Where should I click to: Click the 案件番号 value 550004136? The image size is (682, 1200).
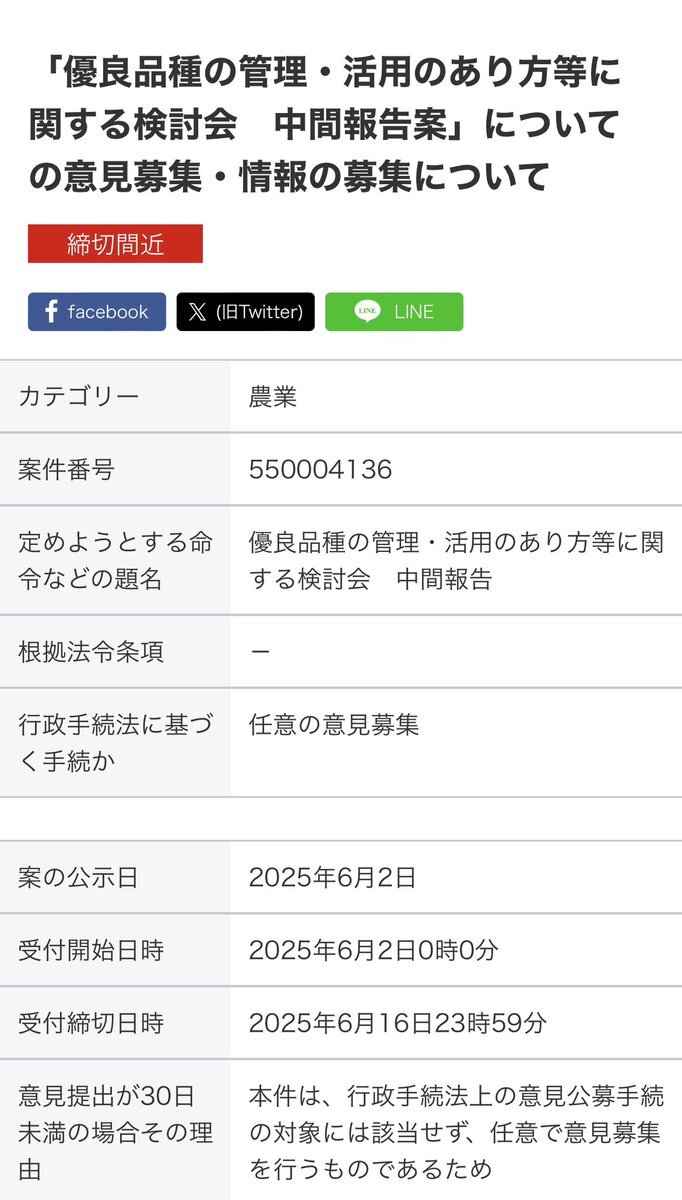(x=320, y=469)
